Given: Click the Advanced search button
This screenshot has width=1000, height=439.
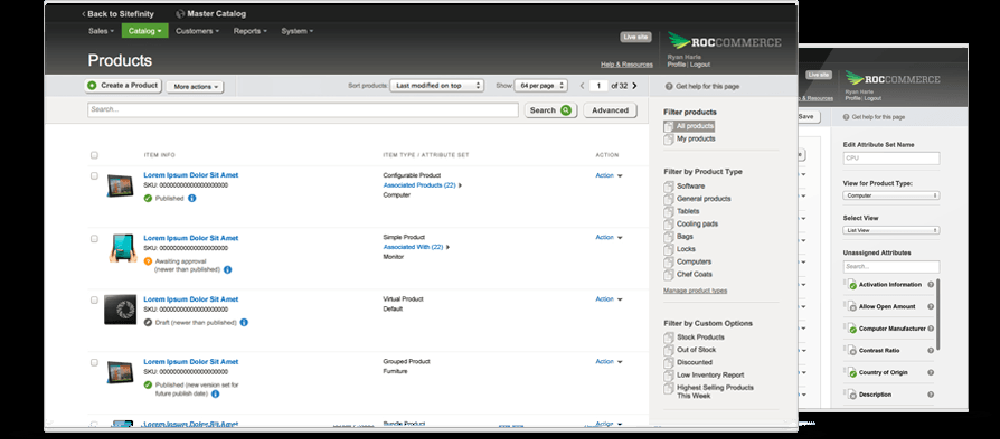Looking at the screenshot, I should coord(610,110).
